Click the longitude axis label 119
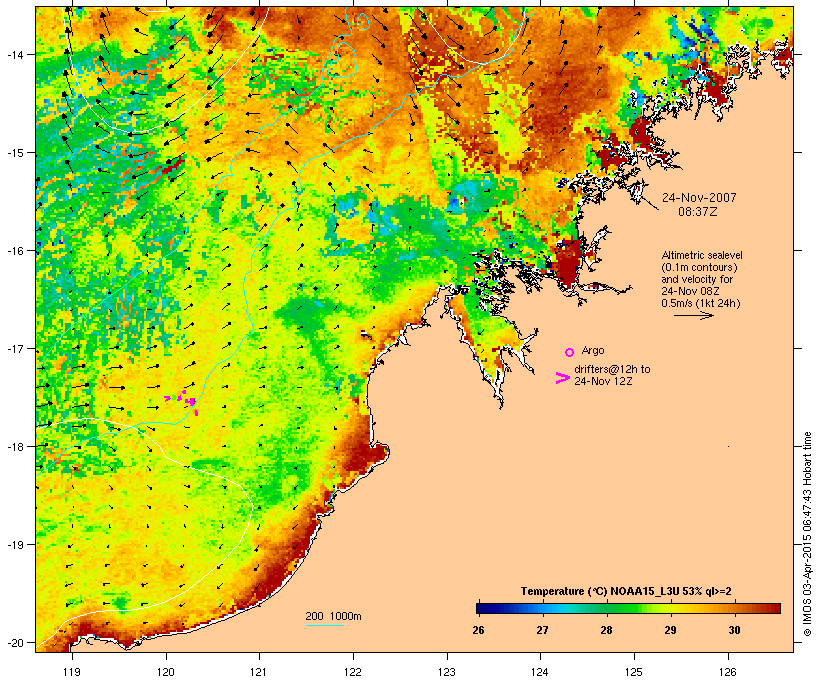The height and width of the screenshot is (680, 820). [72, 672]
